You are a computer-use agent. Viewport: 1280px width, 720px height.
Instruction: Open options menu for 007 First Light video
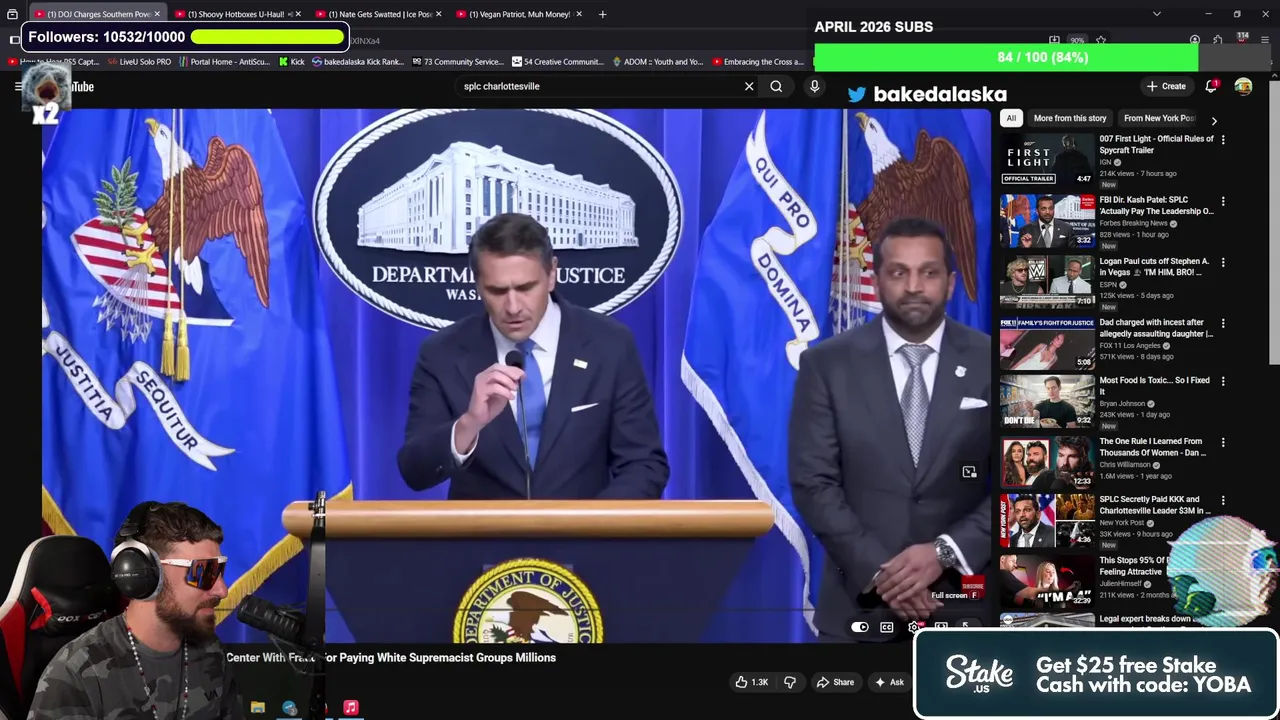coord(1223,140)
